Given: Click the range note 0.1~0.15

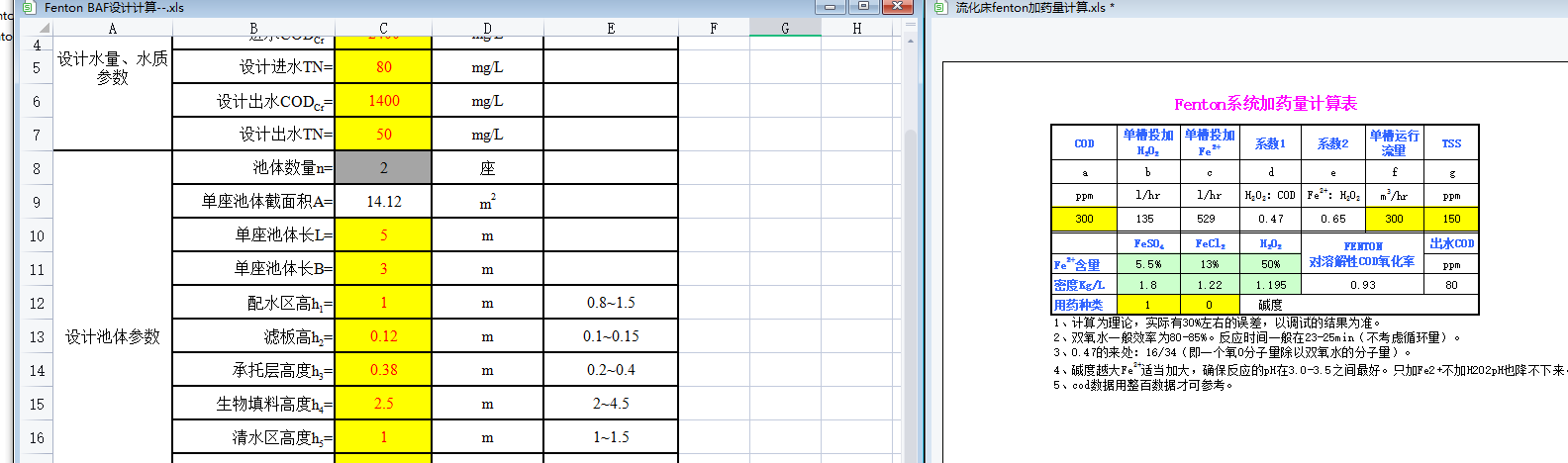Looking at the screenshot, I should point(611,336).
